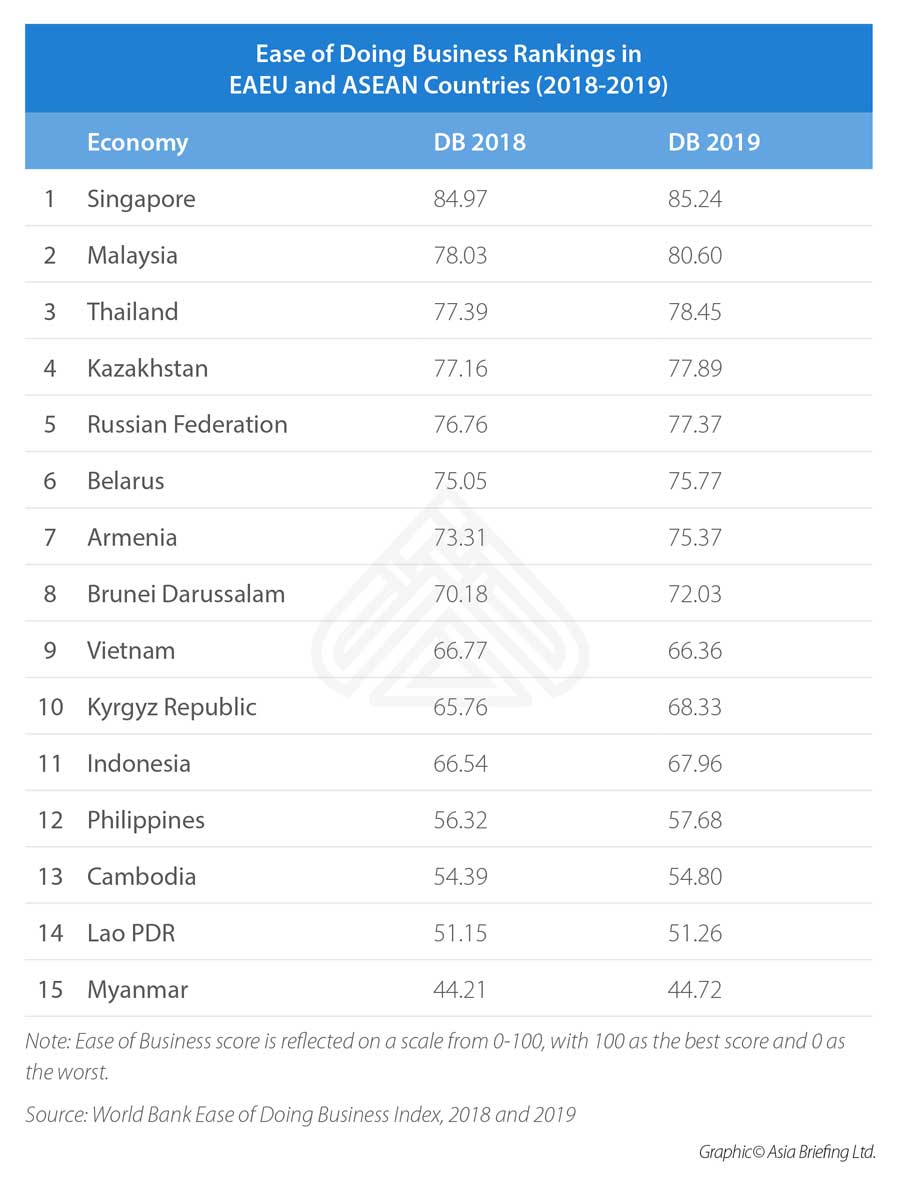The image size is (900, 1189).
Task: Select the Kyrgyz Republic row label
Action: 171,707
